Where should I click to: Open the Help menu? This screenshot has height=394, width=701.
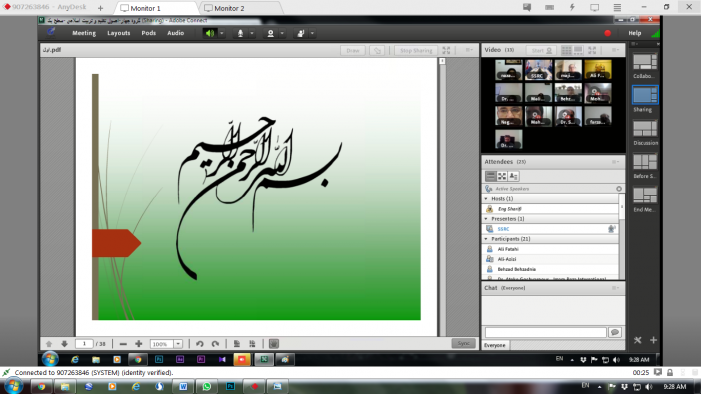coord(634,33)
